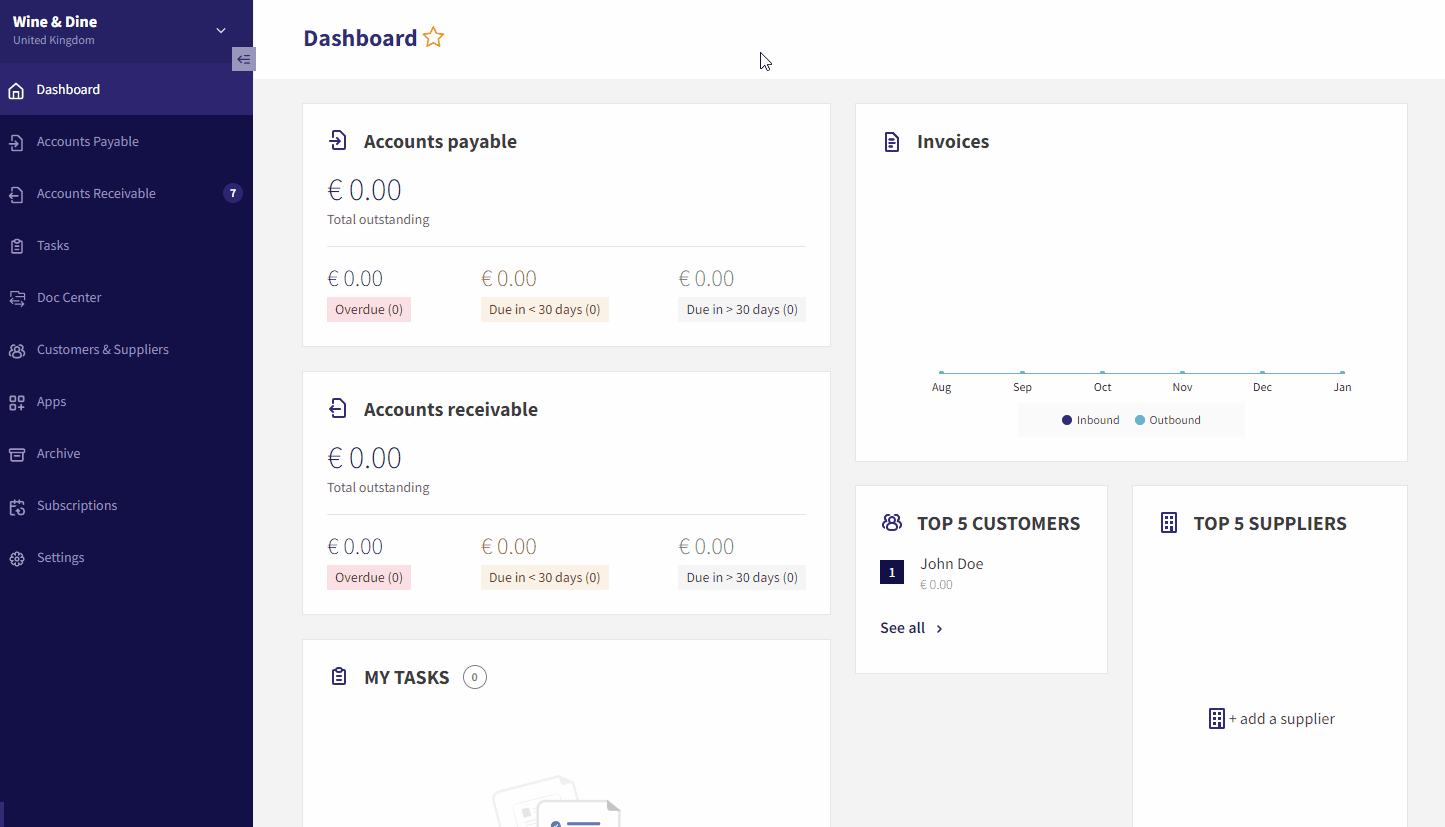
Task: Open the Apps menu item
Action: [126, 402]
